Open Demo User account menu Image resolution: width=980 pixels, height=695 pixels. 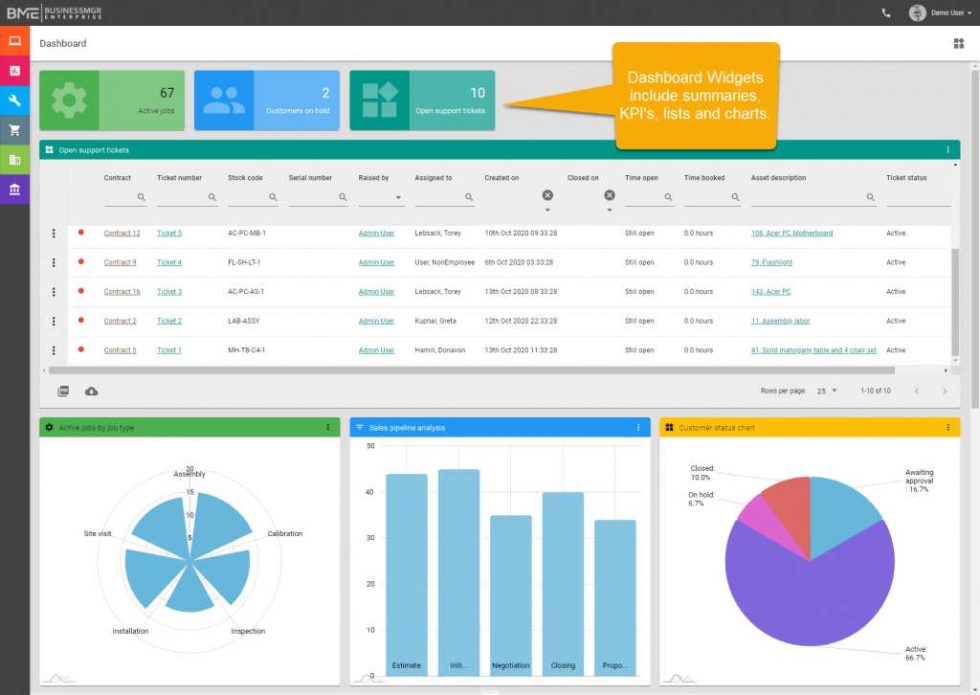click(940, 12)
